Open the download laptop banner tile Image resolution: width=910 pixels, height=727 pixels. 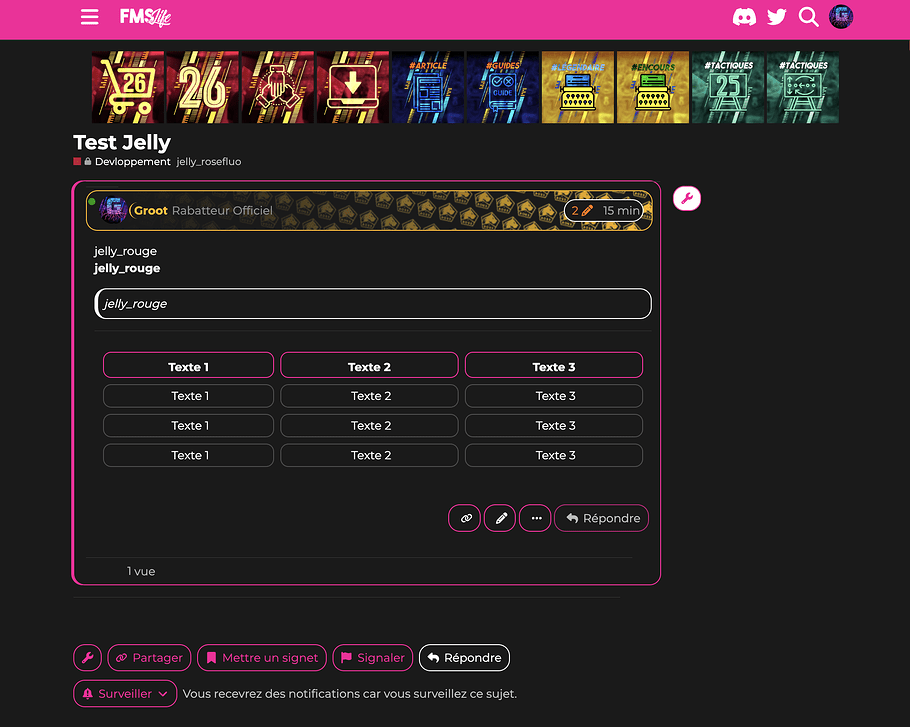click(353, 88)
